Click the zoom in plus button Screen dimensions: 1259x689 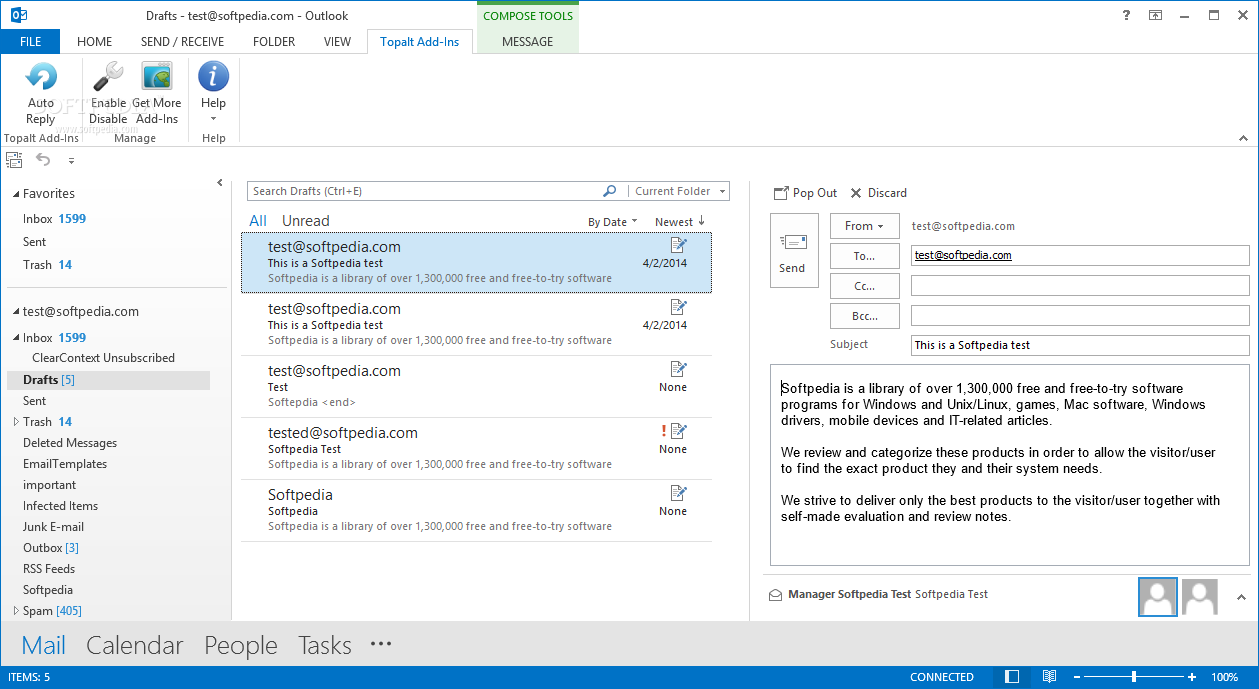click(x=1192, y=677)
